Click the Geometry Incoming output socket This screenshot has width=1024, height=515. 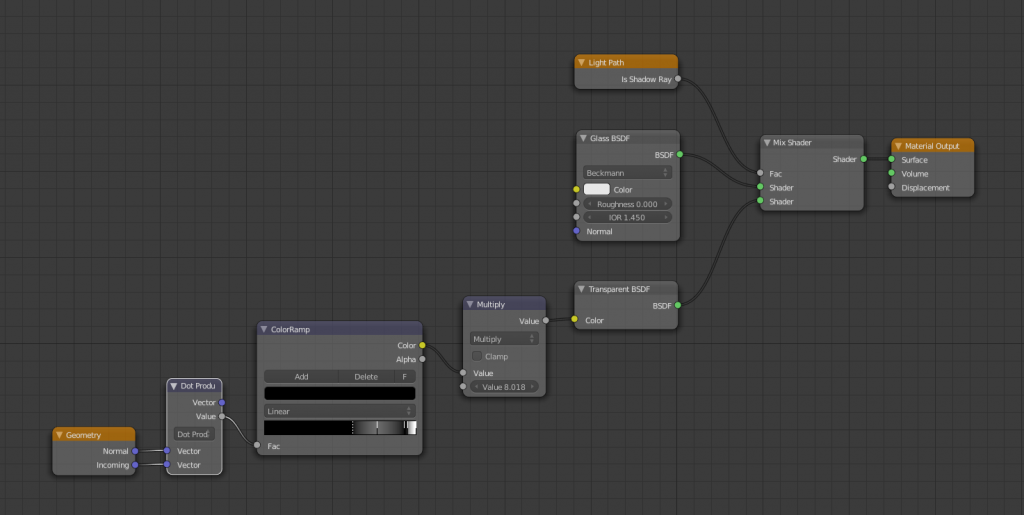point(135,465)
